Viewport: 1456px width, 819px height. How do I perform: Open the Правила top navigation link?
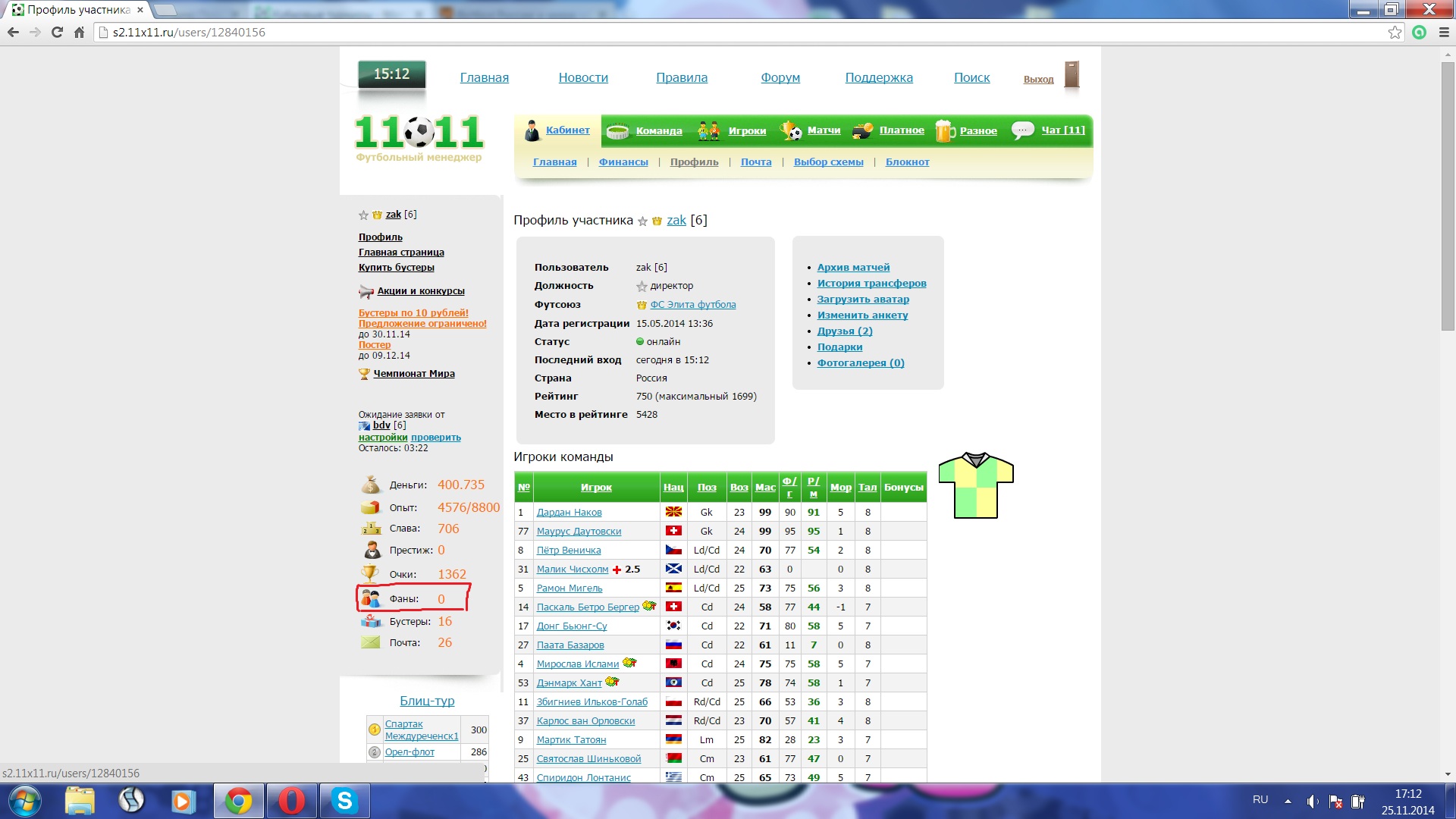click(682, 77)
